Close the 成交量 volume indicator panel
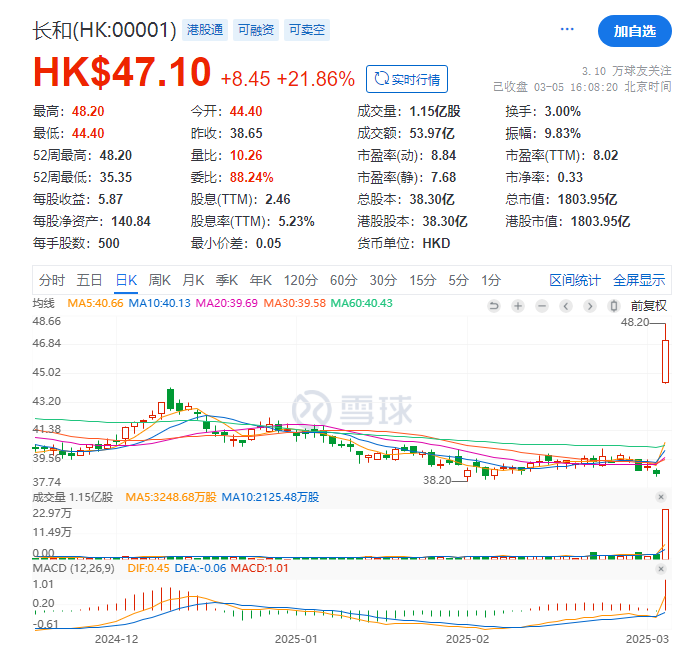 661,497
